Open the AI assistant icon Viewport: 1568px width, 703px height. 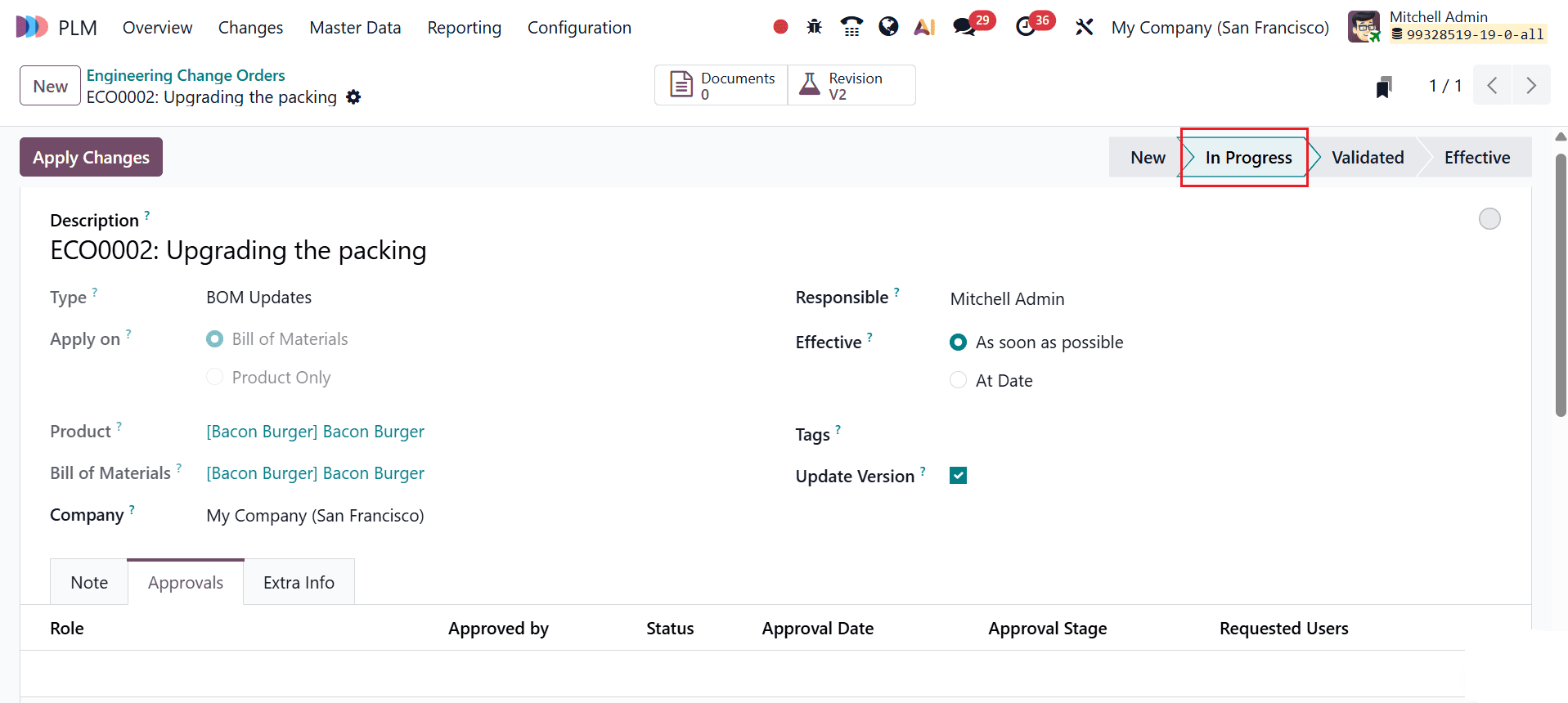924,27
